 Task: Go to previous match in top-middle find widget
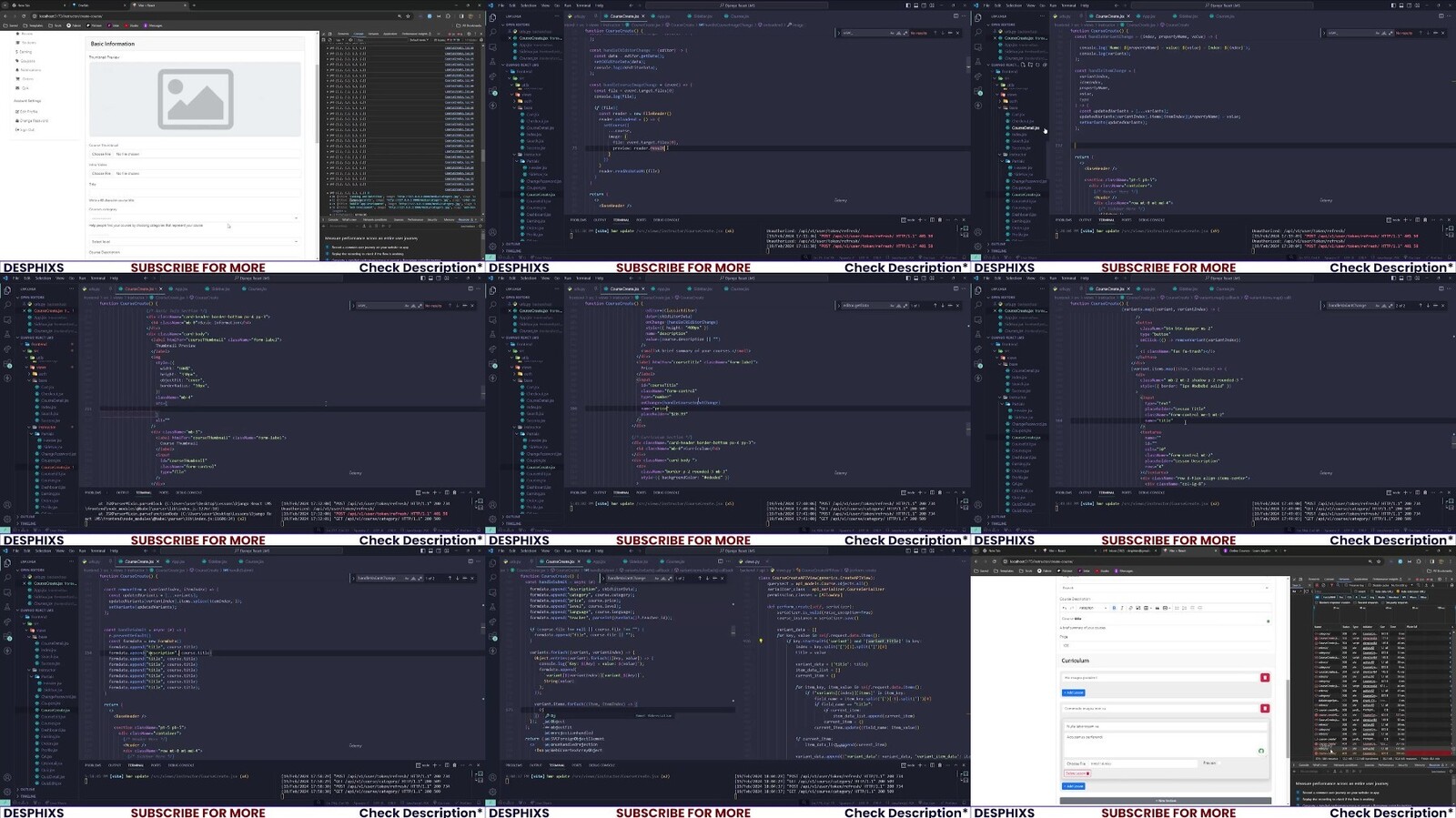point(936,33)
